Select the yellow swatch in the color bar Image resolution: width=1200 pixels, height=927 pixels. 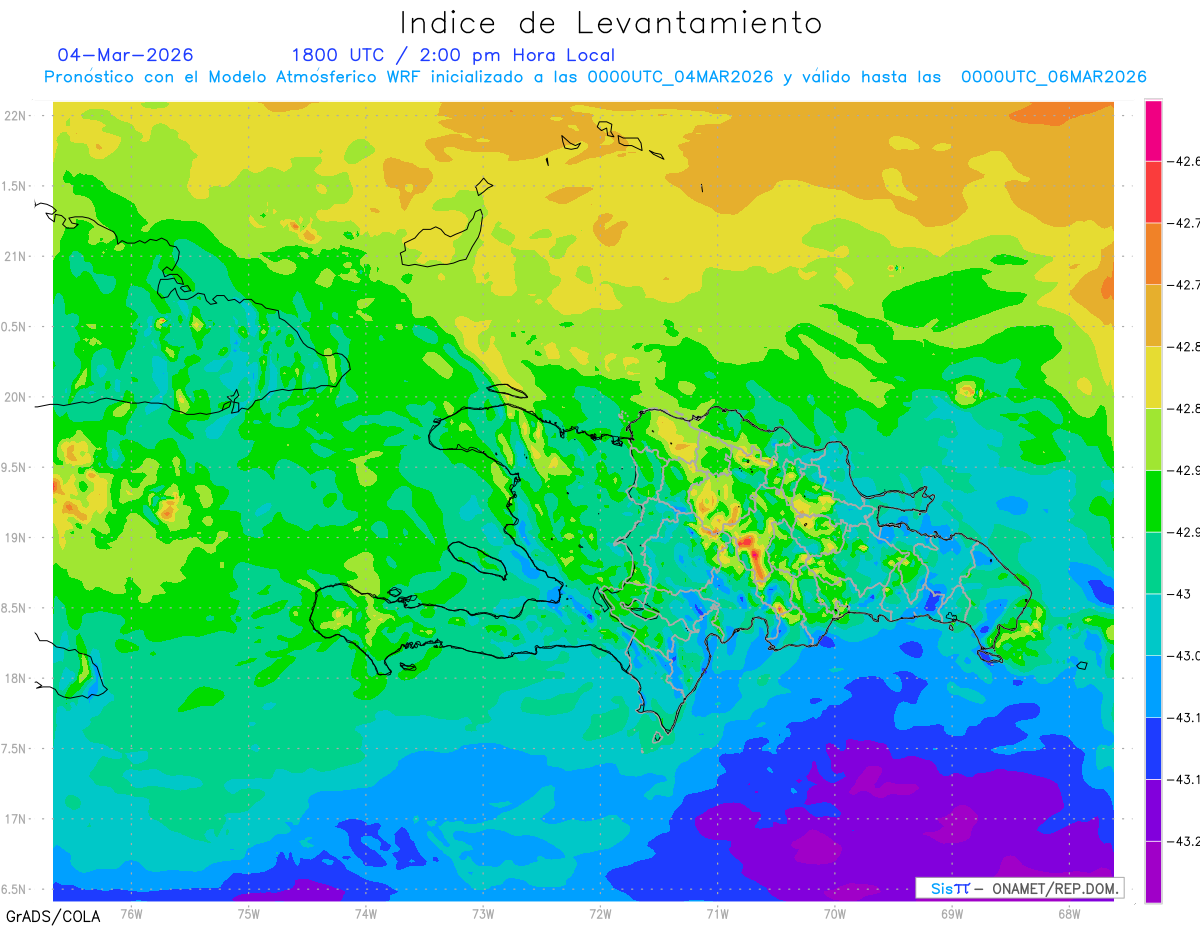point(1153,377)
